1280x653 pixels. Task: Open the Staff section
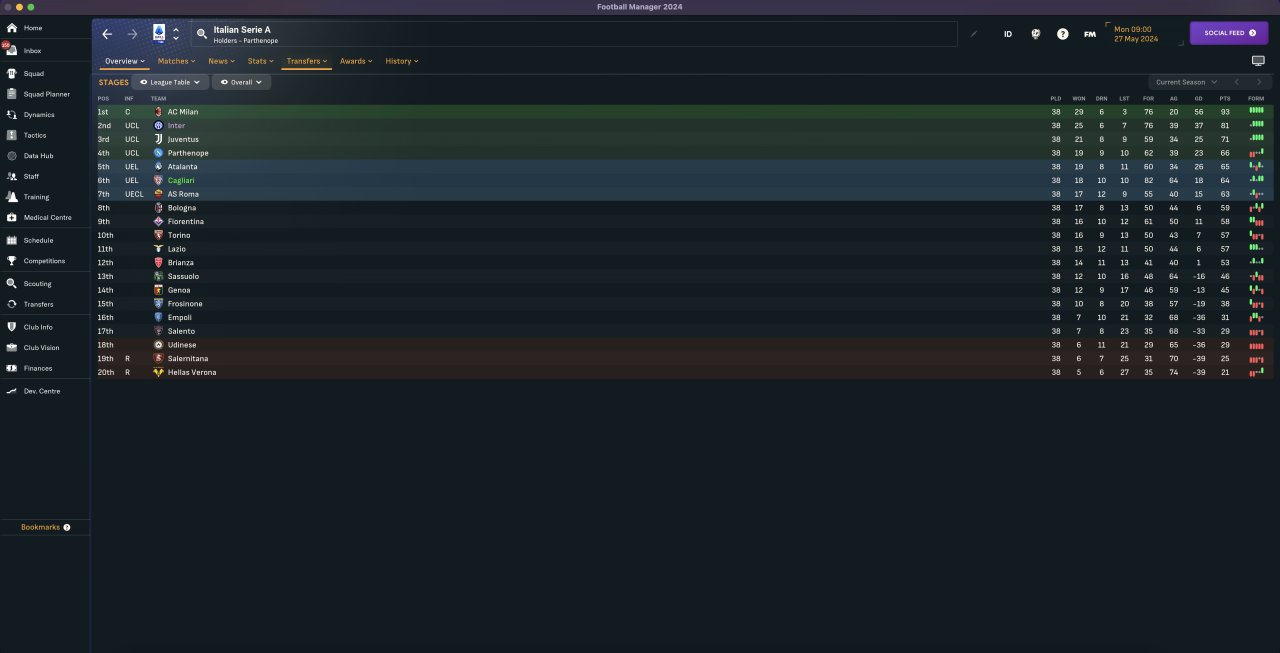point(32,176)
